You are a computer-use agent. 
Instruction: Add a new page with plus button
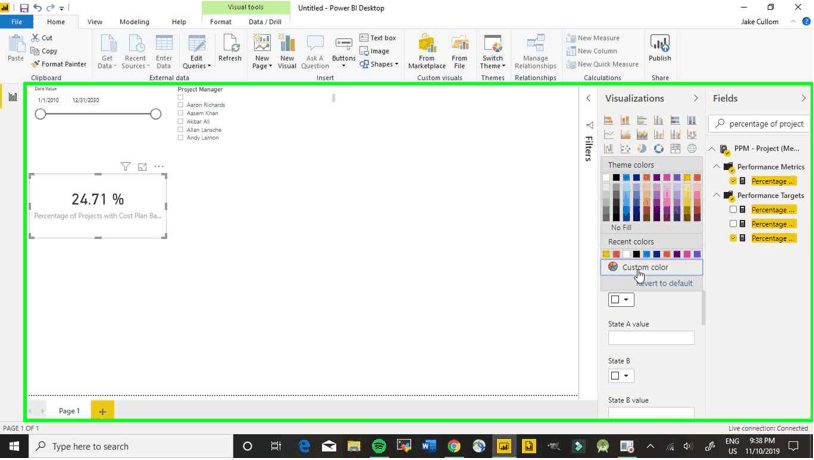pyautogui.click(x=102, y=411)
